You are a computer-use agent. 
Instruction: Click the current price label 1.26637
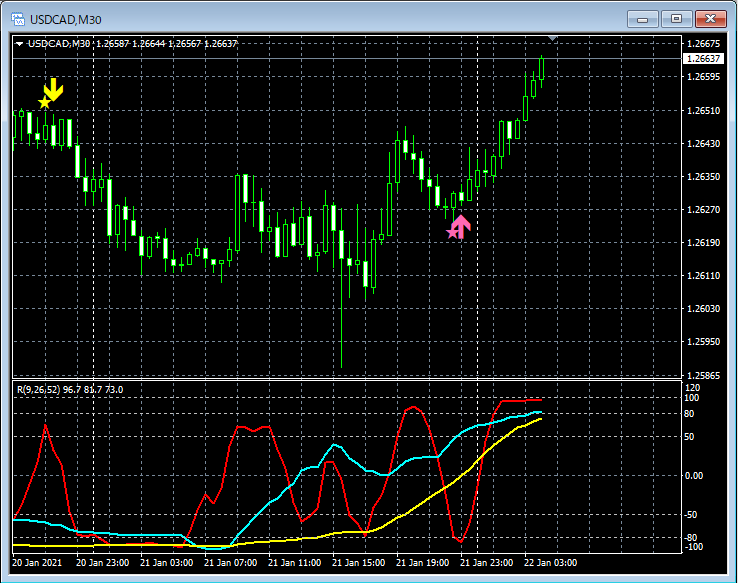[702, 59]
